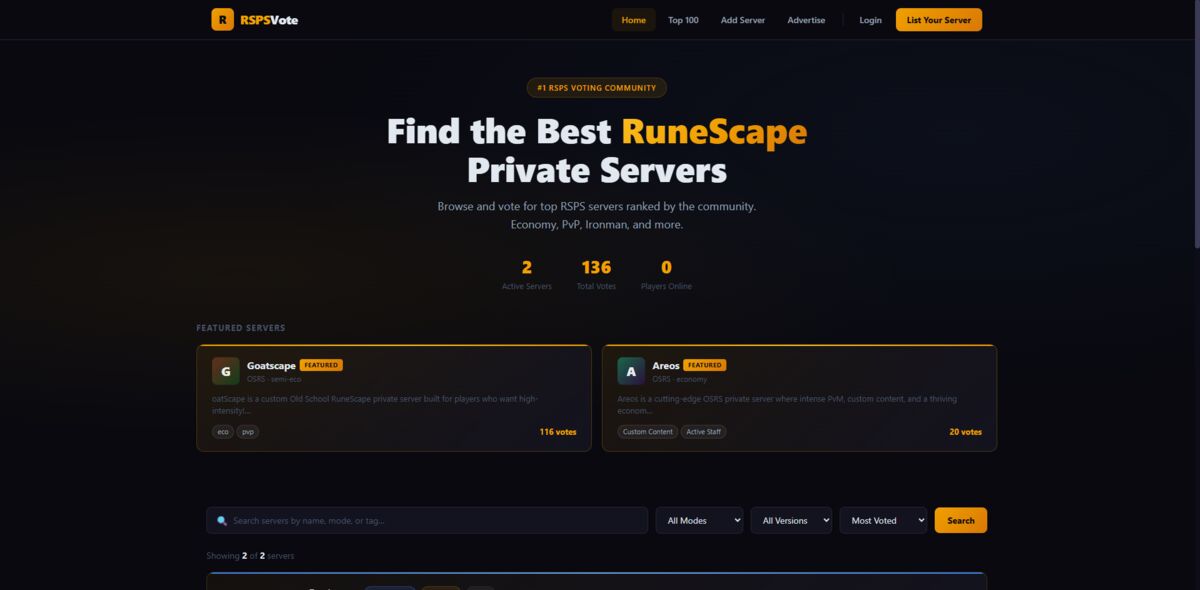This screenshot has width=1200, height=590.
Task: Click the #1 RSPS Voting Community badge
Action: pos(596,87)
